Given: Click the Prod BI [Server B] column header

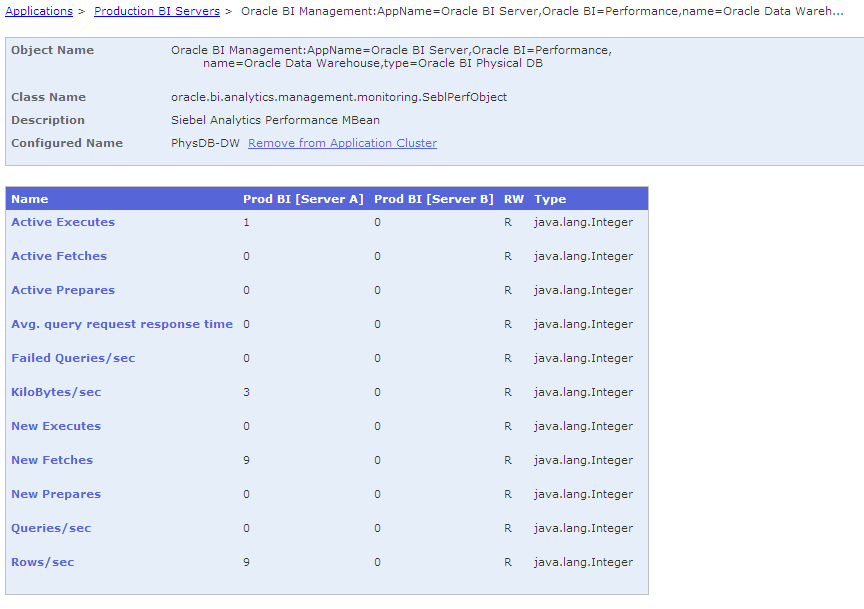Looking at the screenshot, I should point(434,199).
